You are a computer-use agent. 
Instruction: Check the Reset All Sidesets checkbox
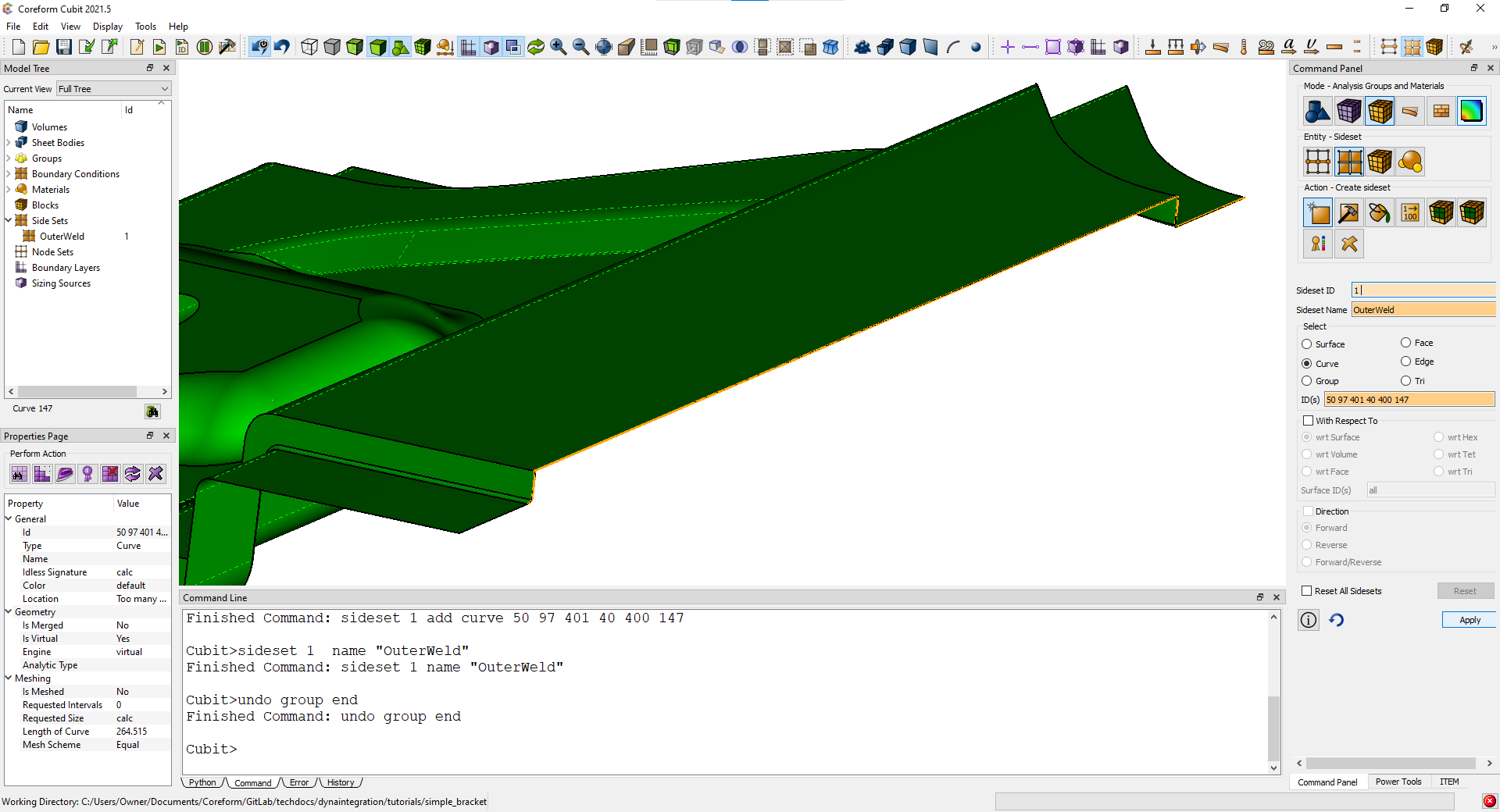point(1307,591)
